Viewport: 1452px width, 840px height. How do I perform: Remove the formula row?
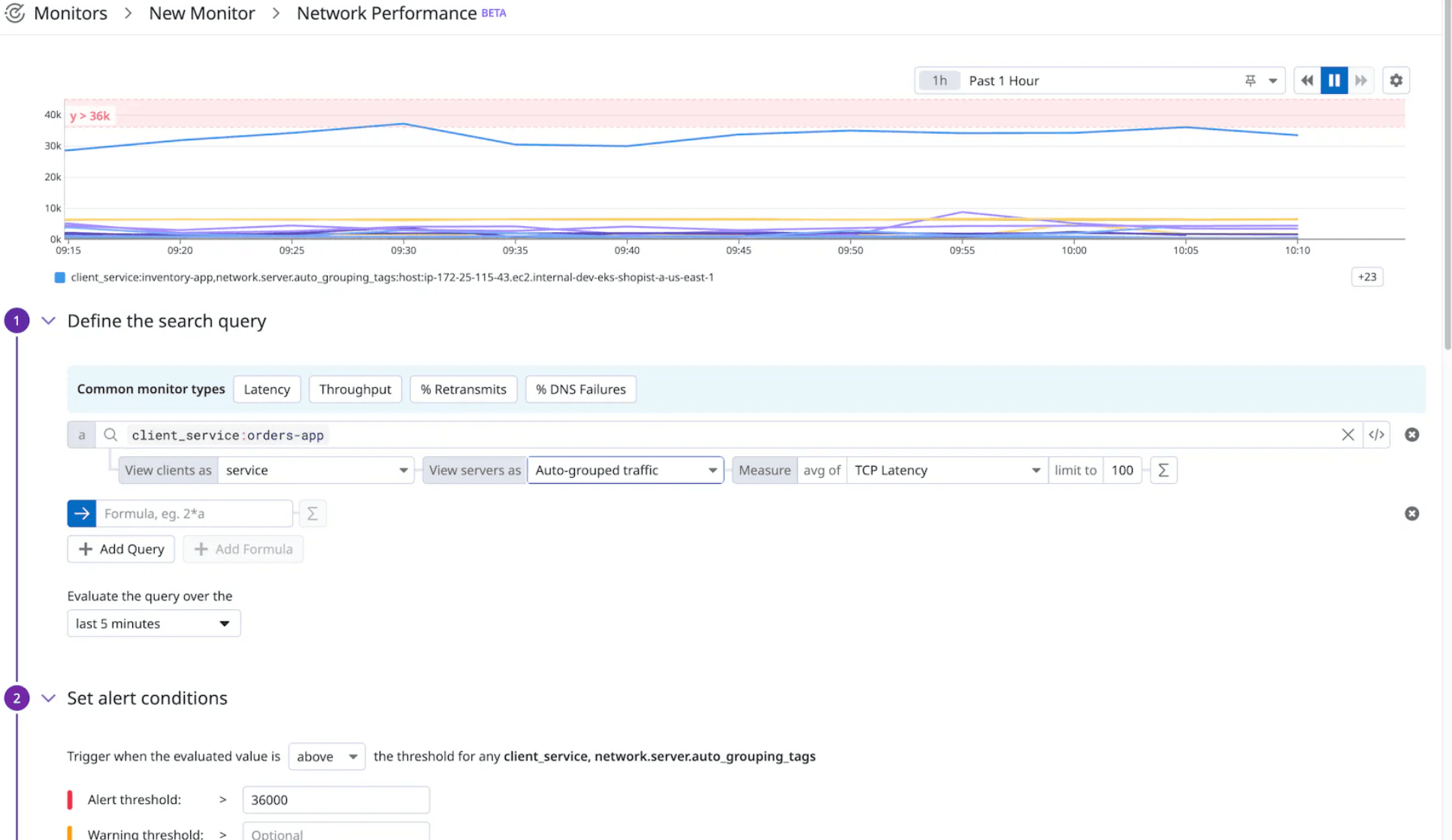click(x=1411, y=514)
